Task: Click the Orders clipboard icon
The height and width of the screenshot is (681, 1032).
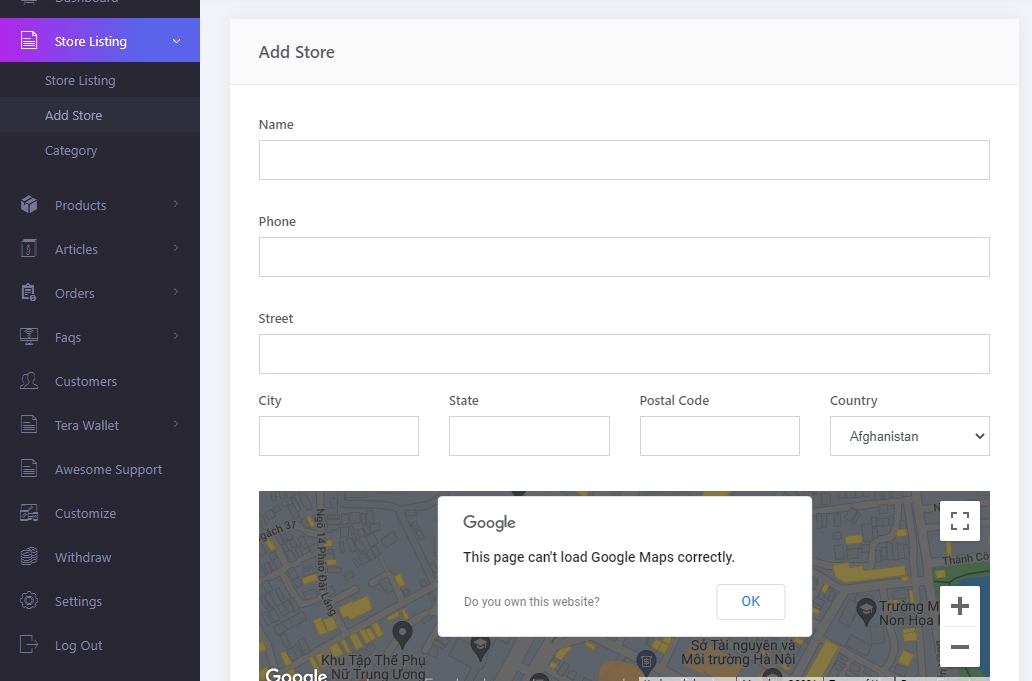Action: (x=29, y=293)
